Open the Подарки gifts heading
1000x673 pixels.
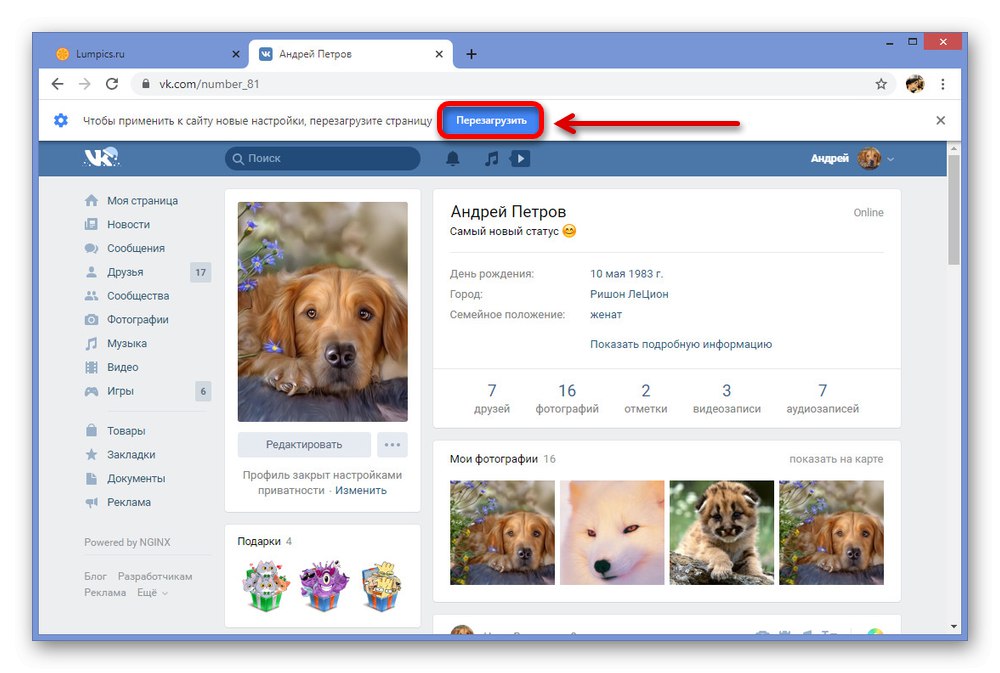point(259,541)
